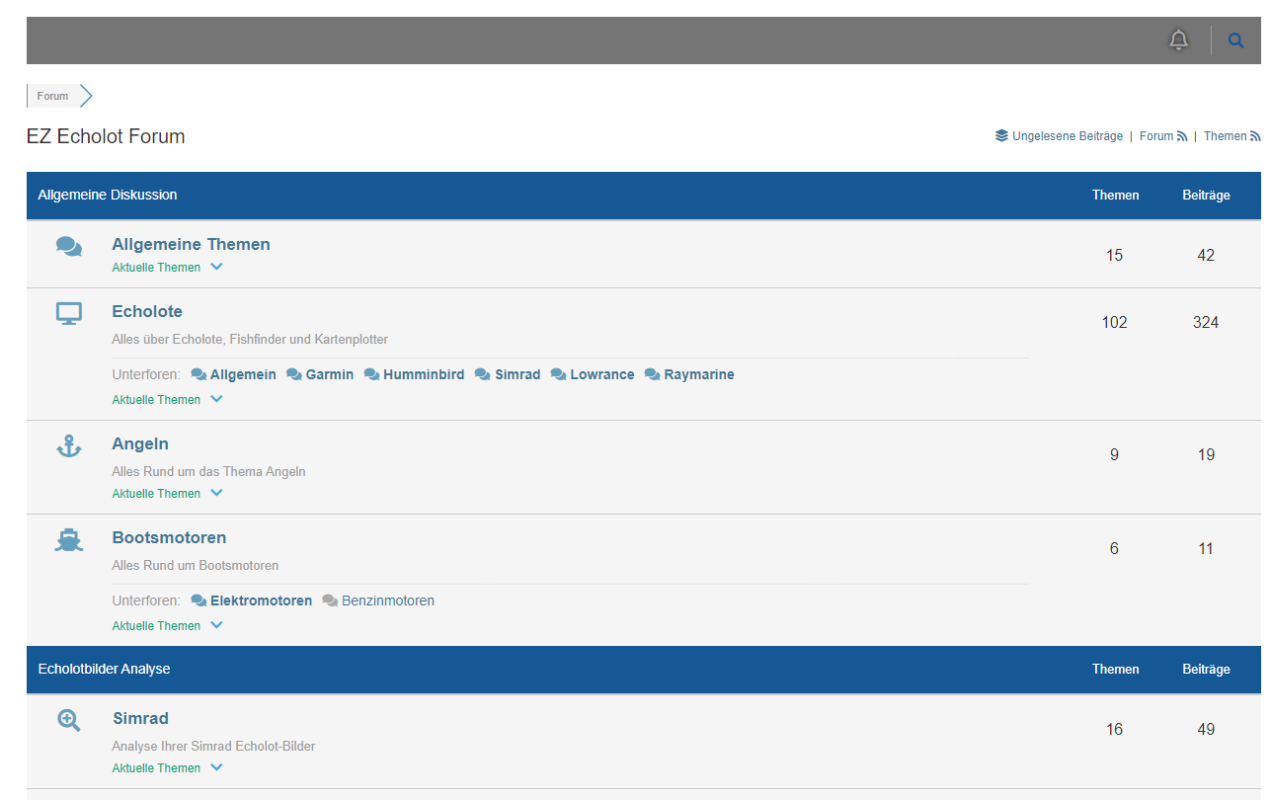
Task: Click the Ungelesene Beiträge stack icon
Action: pos(1001,136)
